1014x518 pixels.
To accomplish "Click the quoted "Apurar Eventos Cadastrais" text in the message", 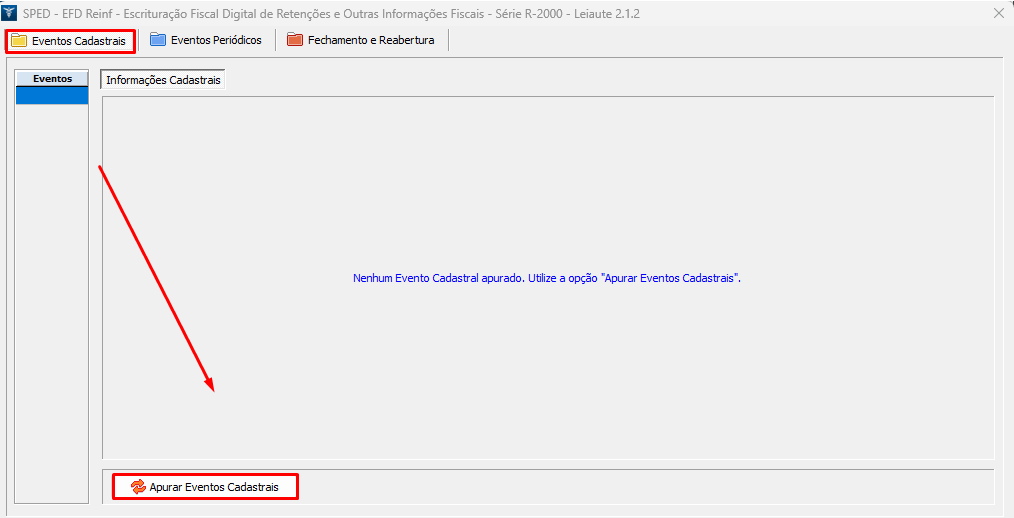I will pyautogui.click(x=669, y=278).
